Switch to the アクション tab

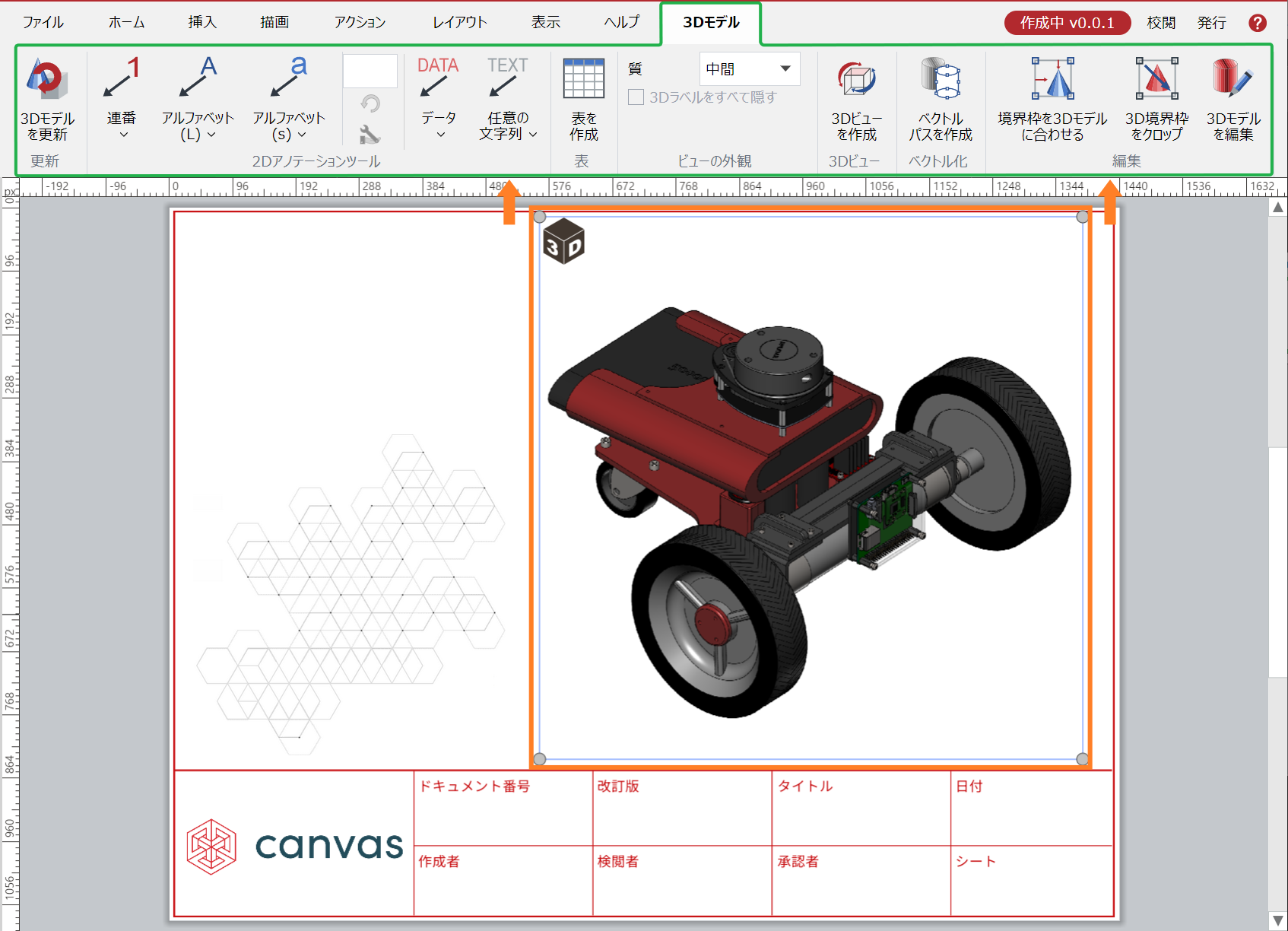(360, 22)
